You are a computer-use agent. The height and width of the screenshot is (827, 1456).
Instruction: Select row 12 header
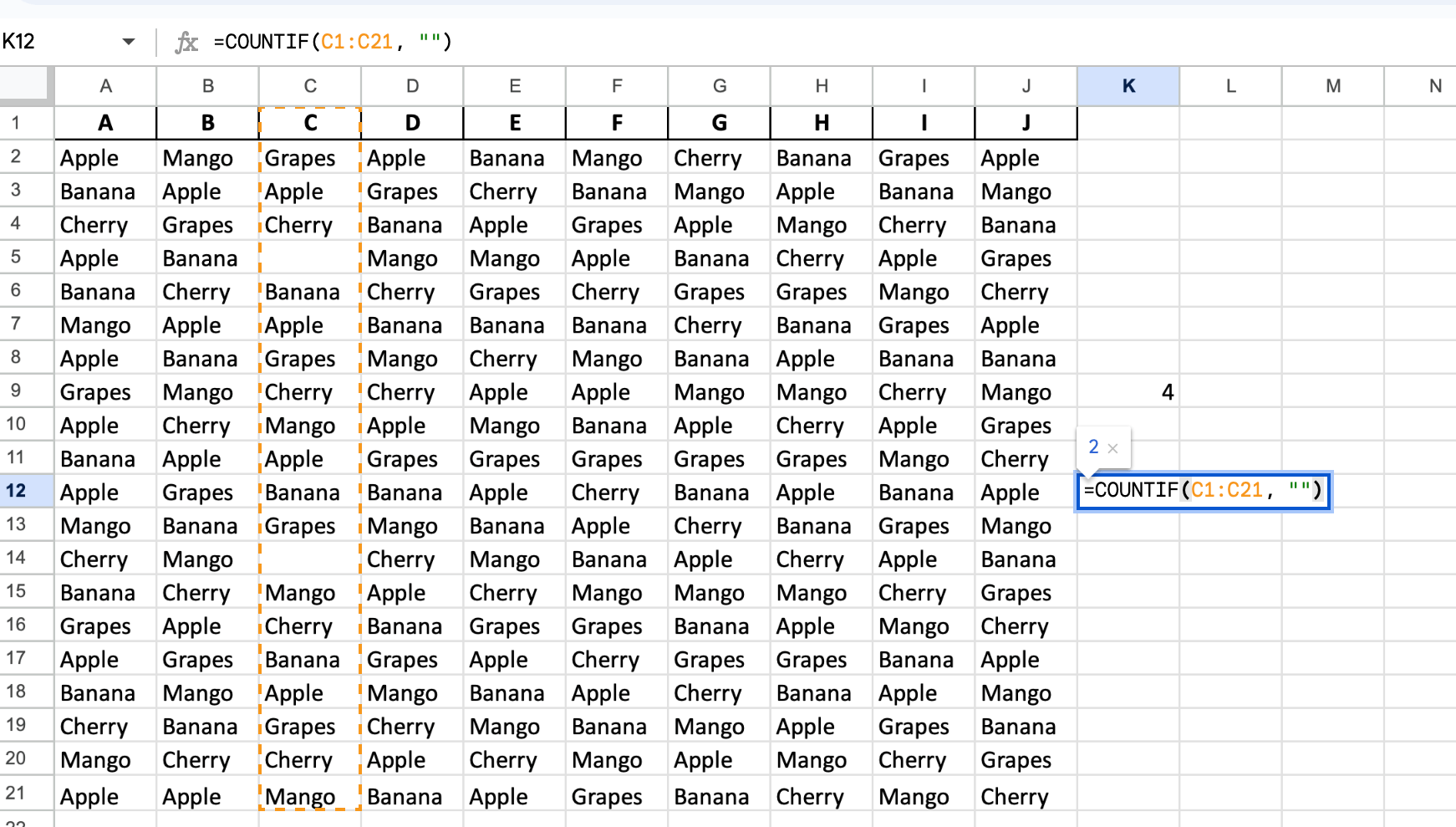[17, 491]
